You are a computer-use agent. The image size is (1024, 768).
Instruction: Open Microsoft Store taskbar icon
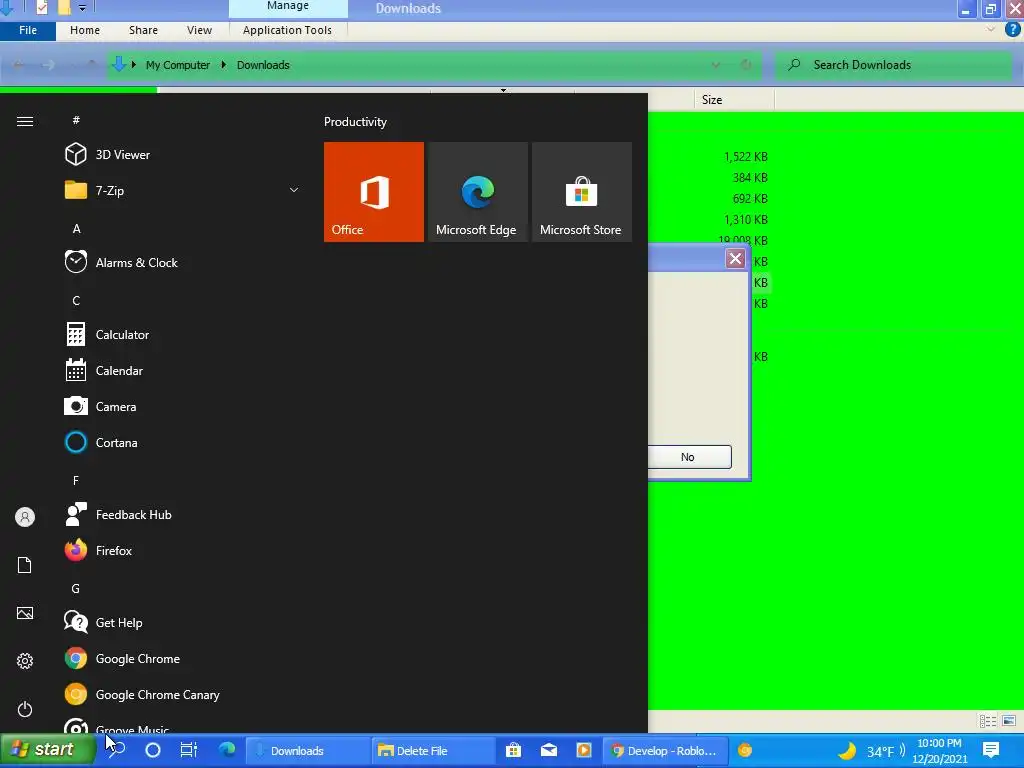(x=513, y=750)
